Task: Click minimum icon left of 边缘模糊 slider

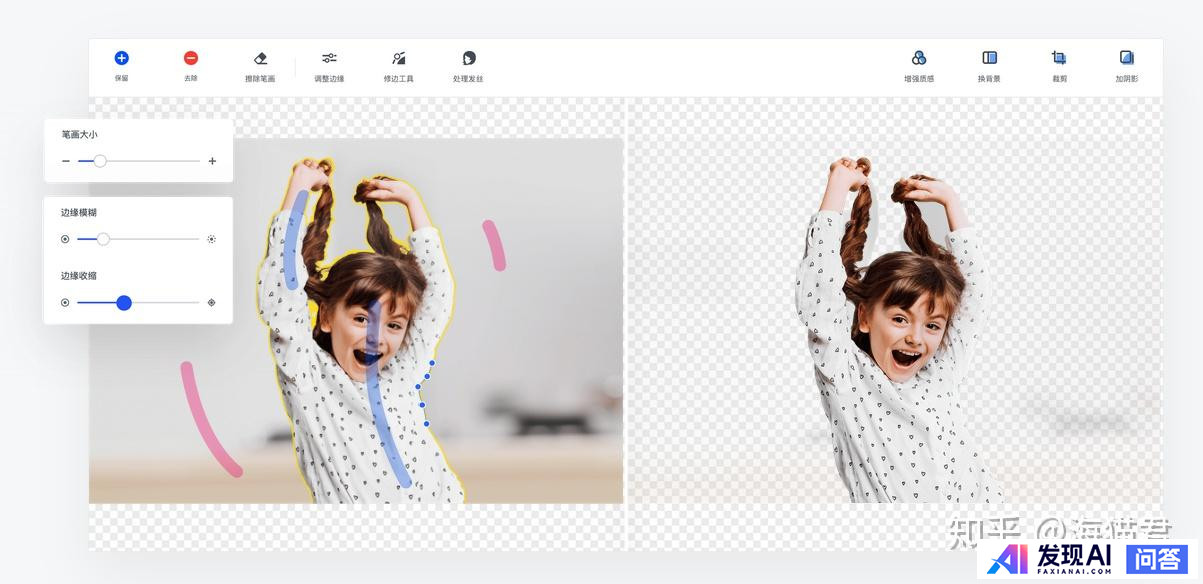Action: tap(66, 239)
